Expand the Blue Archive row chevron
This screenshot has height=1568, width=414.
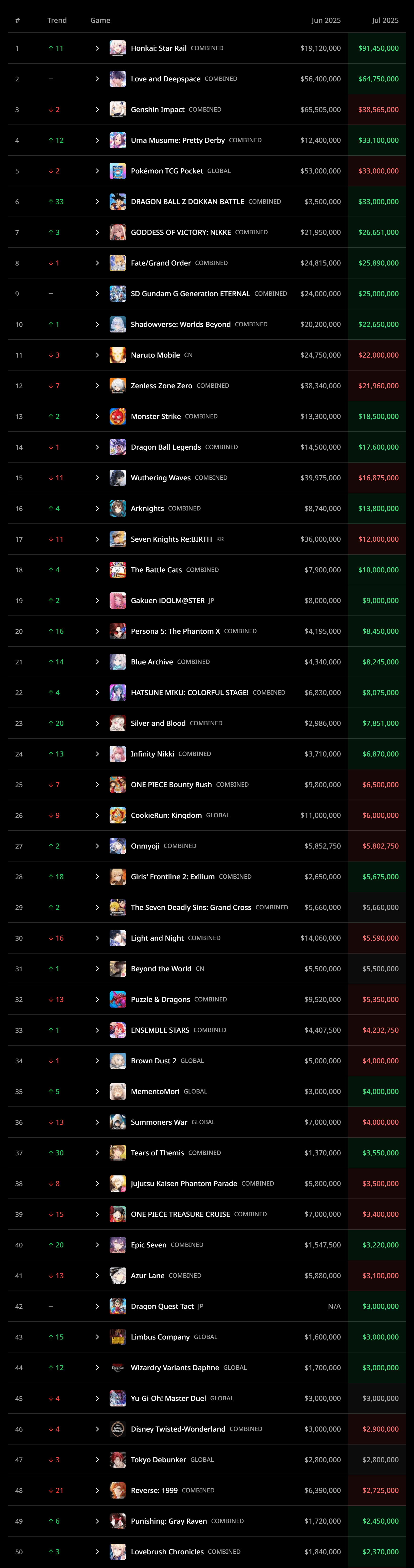point(97,662)
